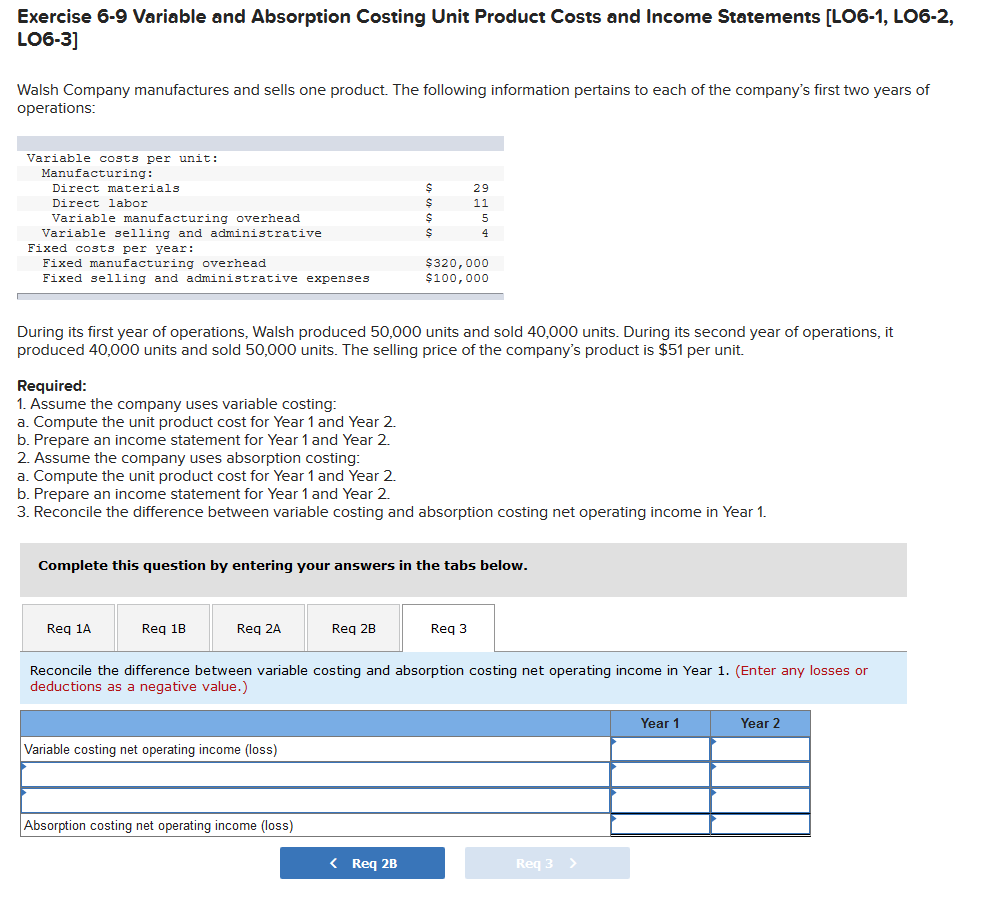Viewport: 988px width, 911px height.
Task: Click the Exercise 6-9 heading
Action: 485,28
